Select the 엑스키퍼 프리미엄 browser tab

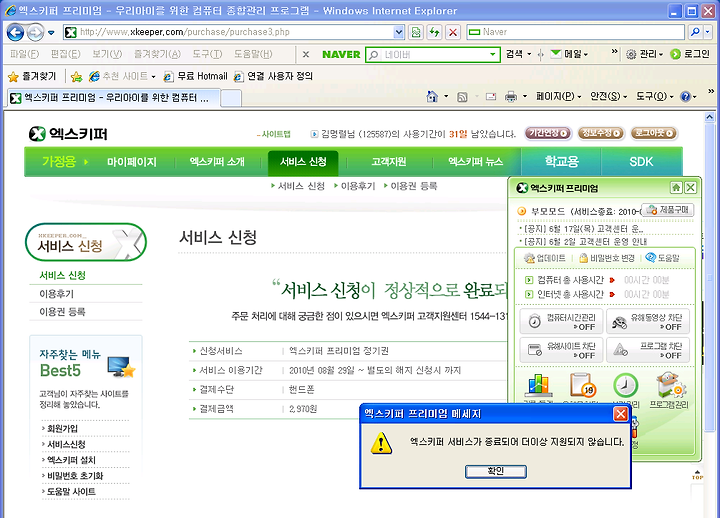(113, 98)
